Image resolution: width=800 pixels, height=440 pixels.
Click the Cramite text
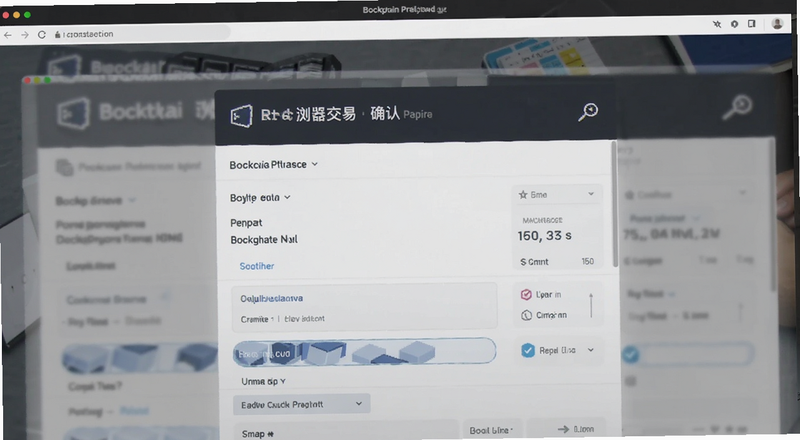tap(254, 319)
